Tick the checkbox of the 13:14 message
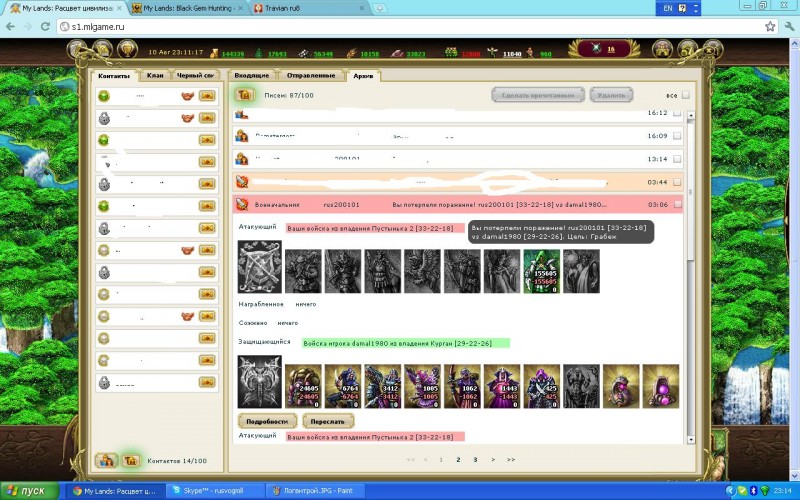 [x=677, y=159]
